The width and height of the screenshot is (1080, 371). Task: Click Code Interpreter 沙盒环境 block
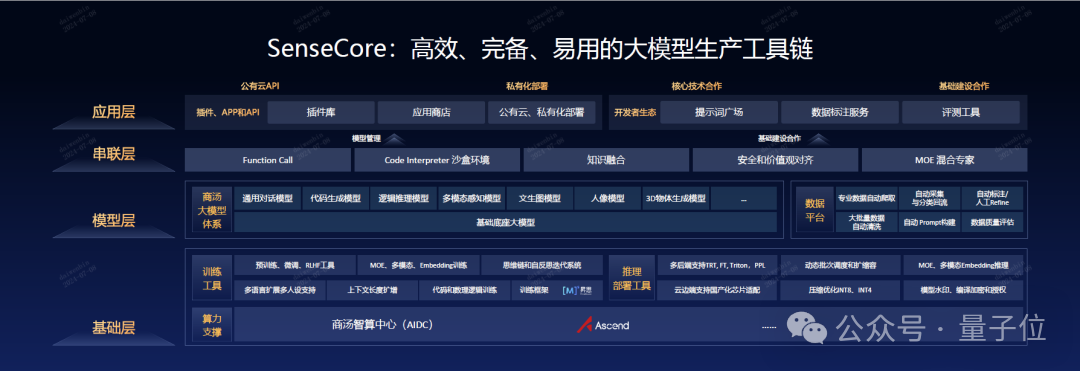[437, 160]
